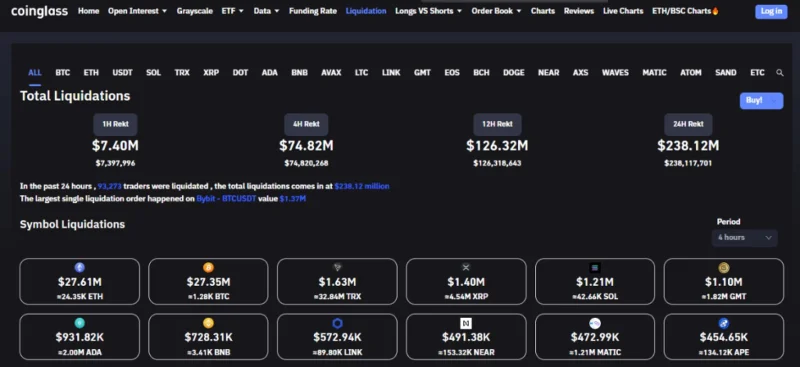Select the 12H Rekt button

(497, 124)
